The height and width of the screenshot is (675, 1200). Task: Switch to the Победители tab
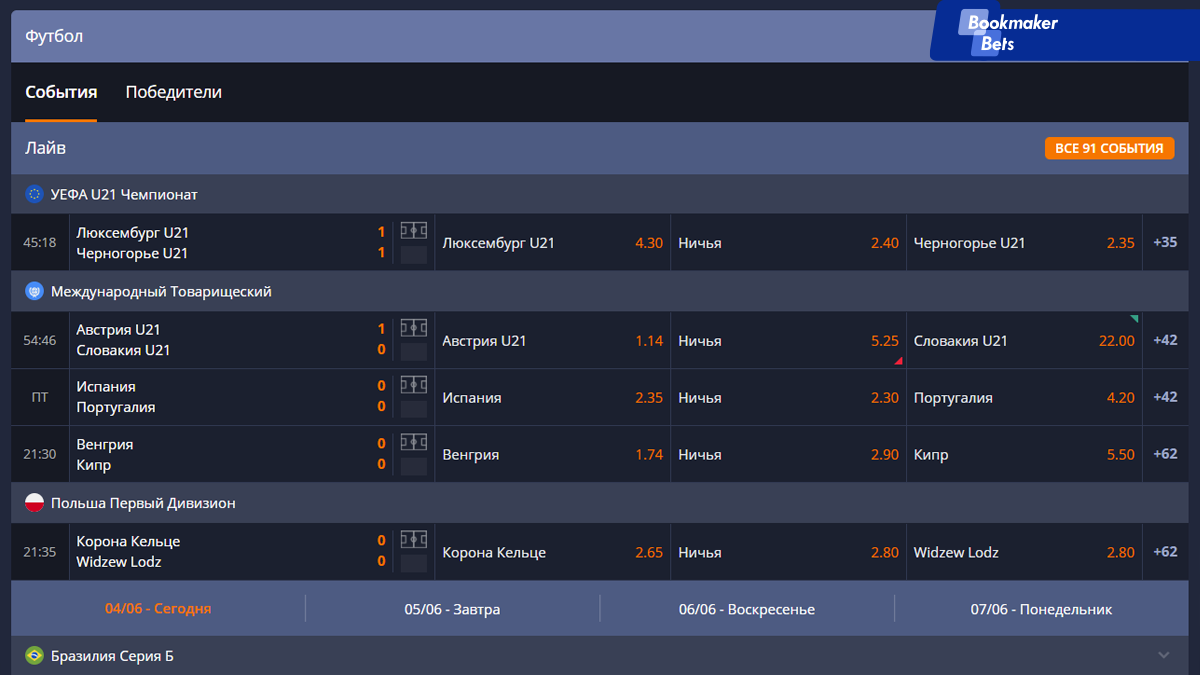tap(174, 92)
